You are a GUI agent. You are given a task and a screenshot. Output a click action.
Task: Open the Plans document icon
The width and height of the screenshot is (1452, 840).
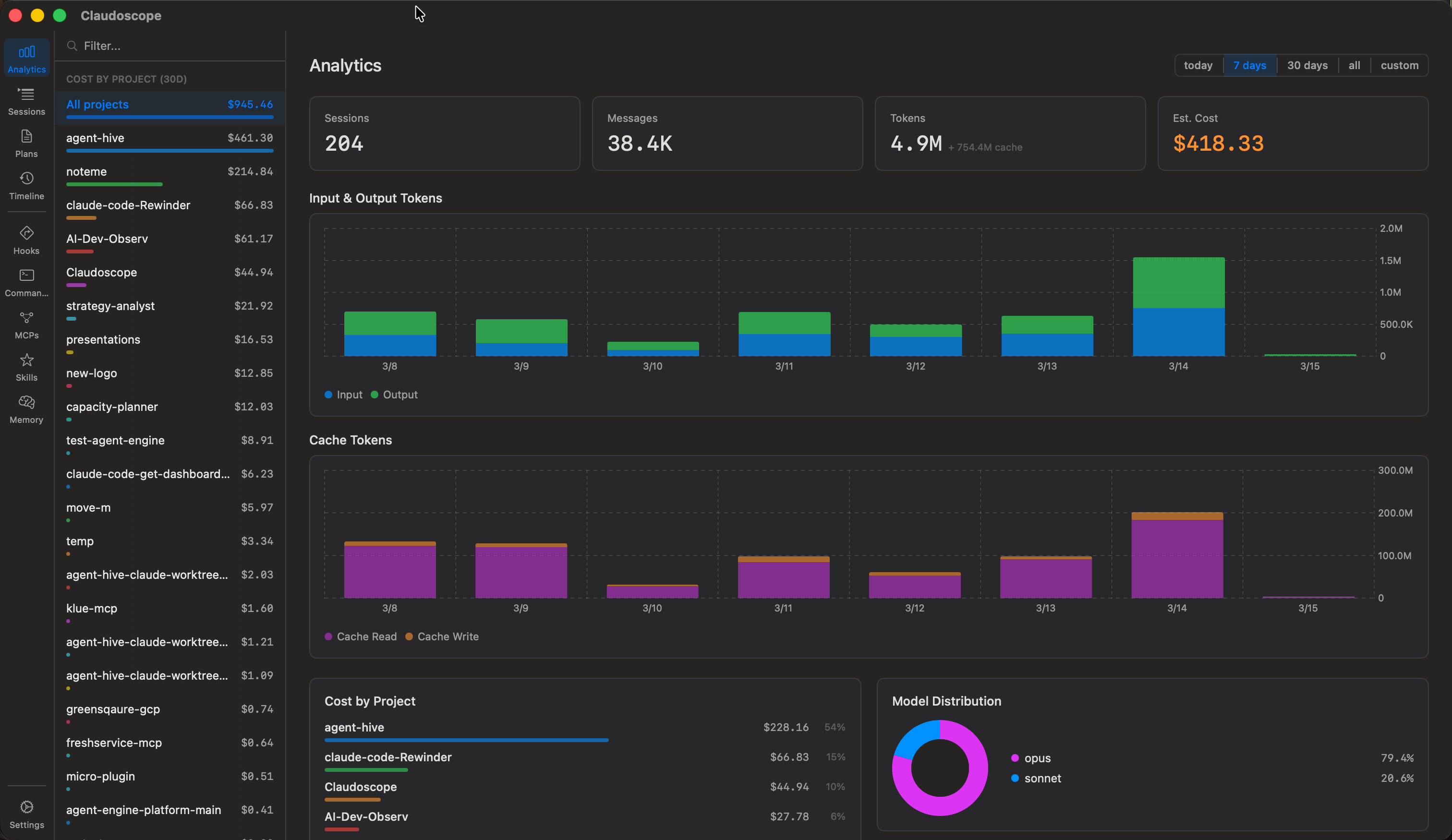tap(26, 143)
